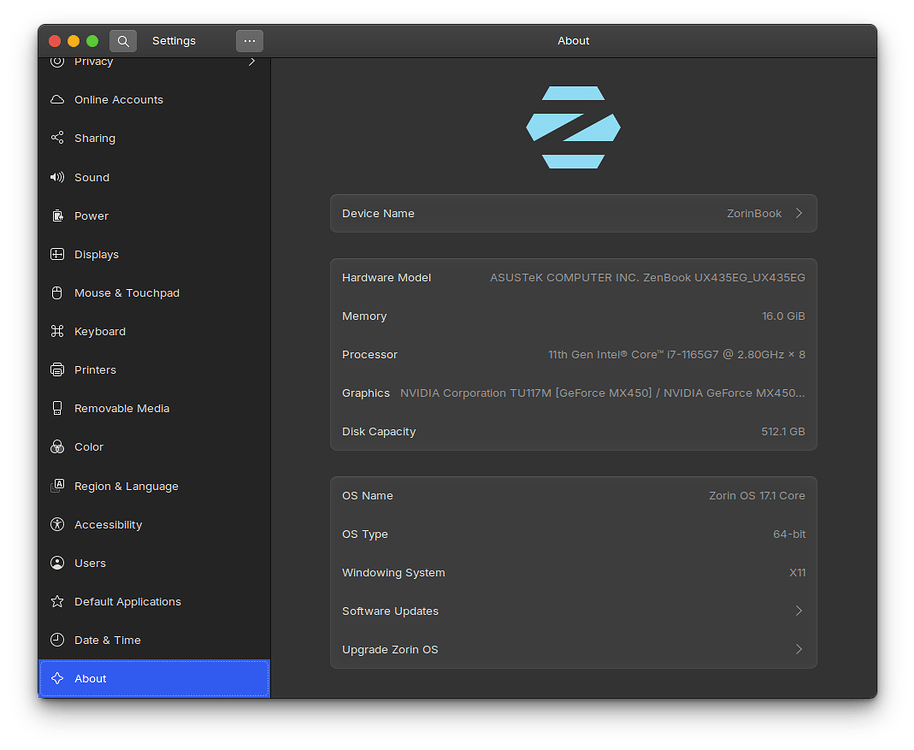This screenshot has height=750, width=914.
Task: Click the Removable Media phone icon
Action: [57, 408]
